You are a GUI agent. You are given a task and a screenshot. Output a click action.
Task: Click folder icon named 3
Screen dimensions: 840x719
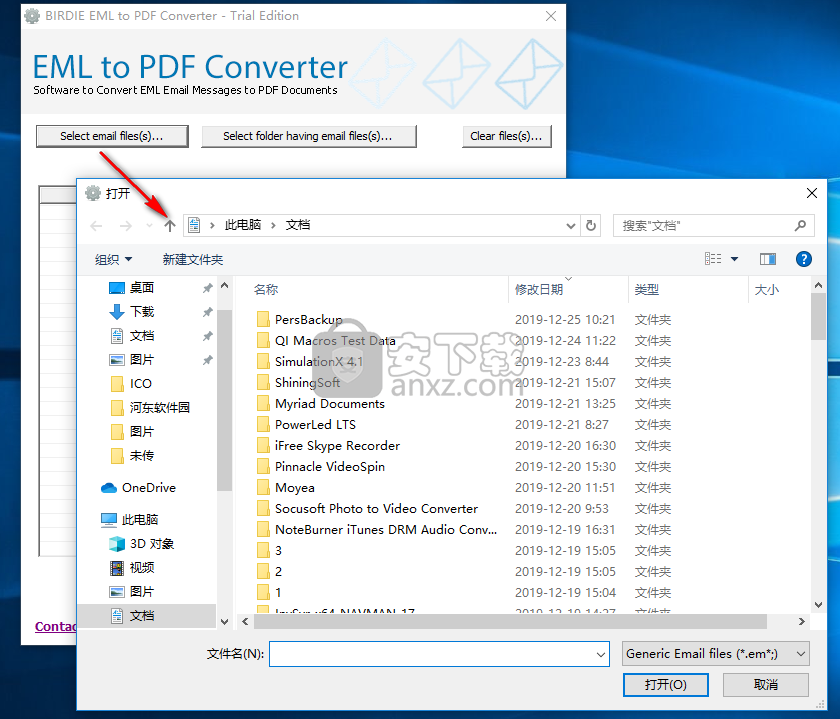click(263, 550)
